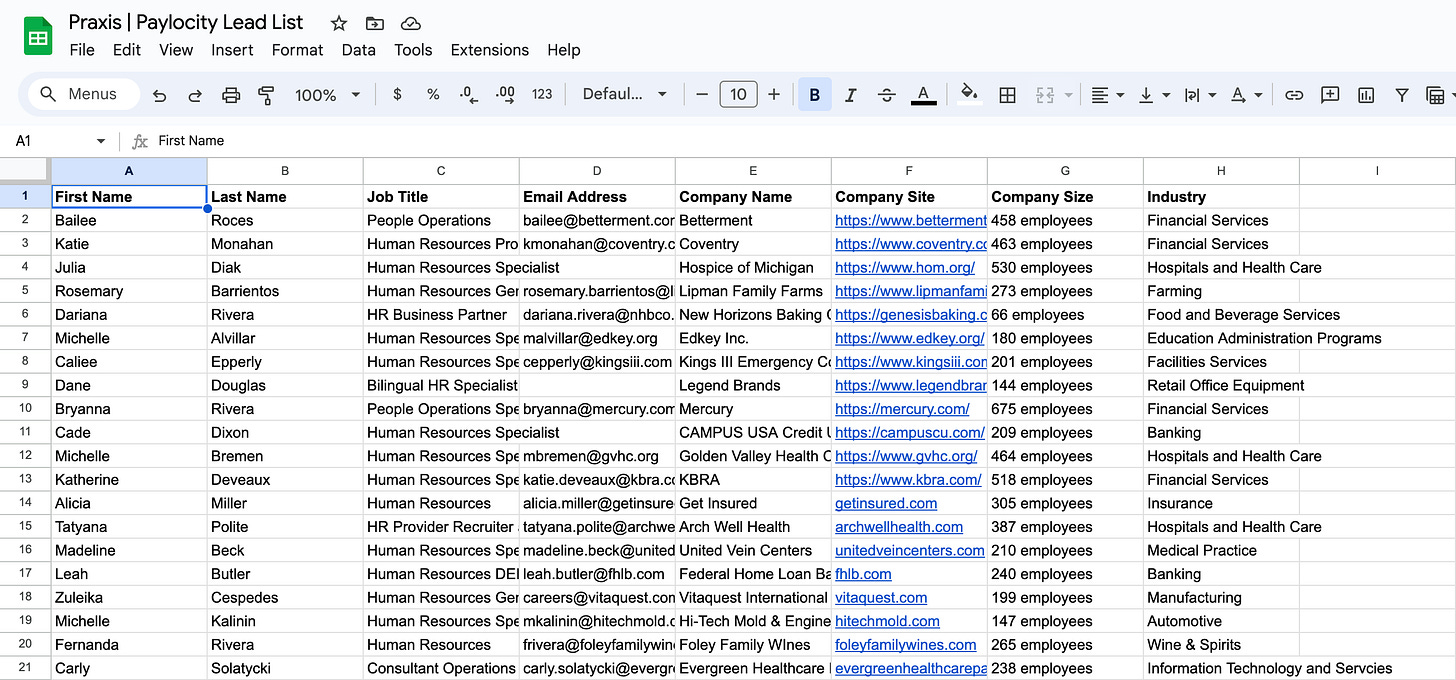Select the cell reading 675 employees

(1065, 409)
